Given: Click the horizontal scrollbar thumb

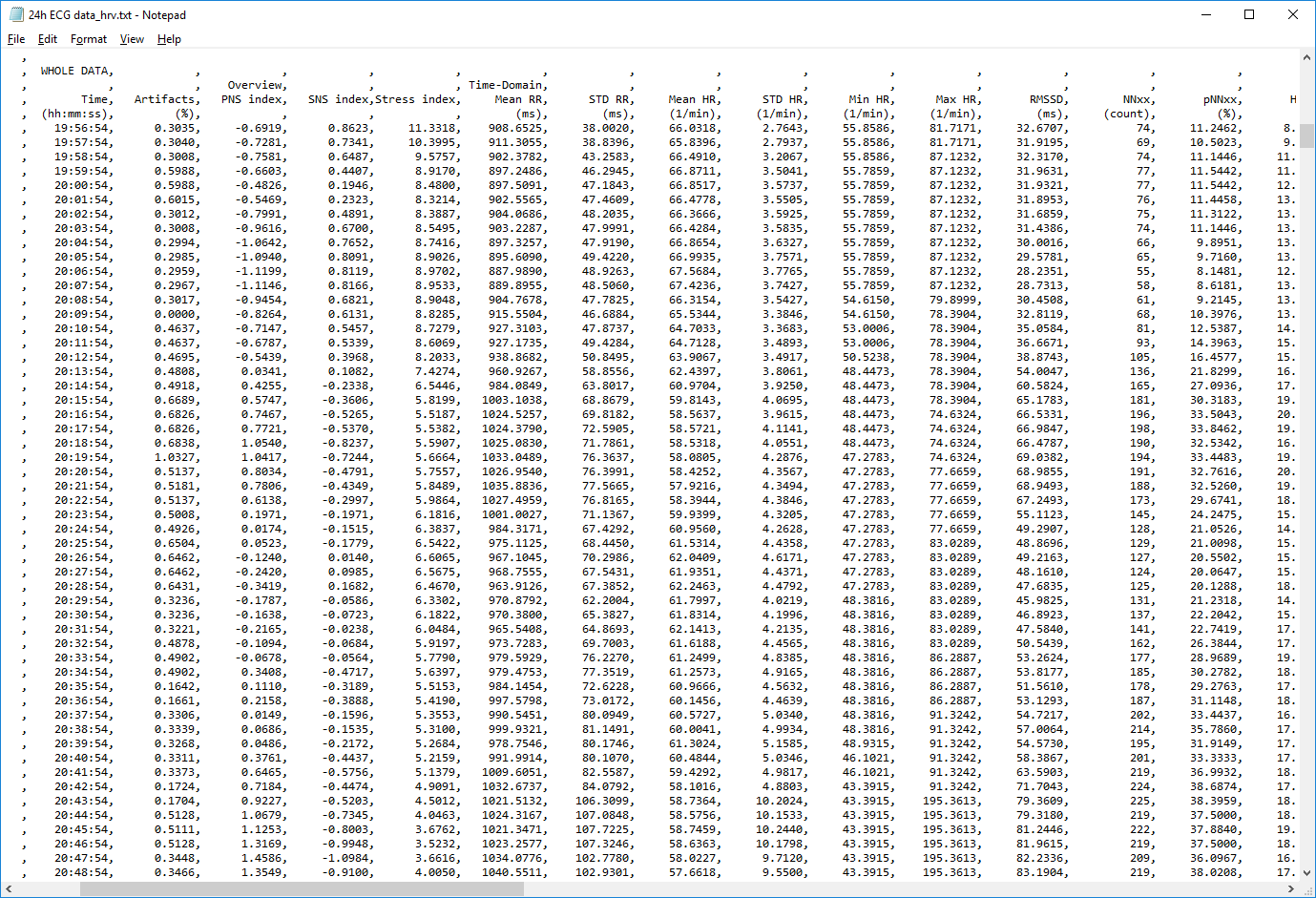Looking at the screenshot, I should tap(302, 889).
